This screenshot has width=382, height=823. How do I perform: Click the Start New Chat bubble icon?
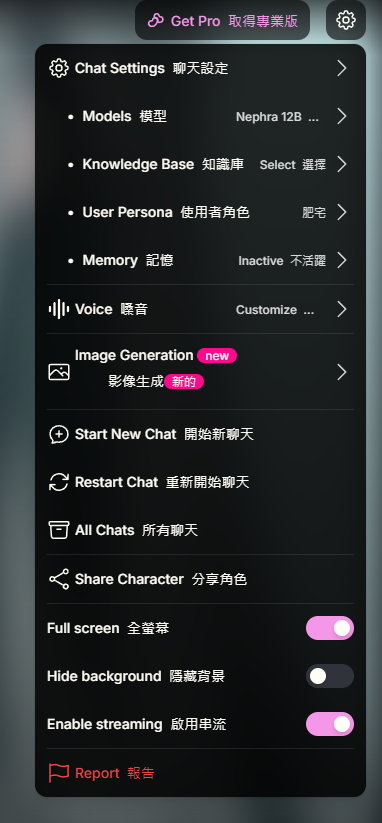(x=59, y=435)
